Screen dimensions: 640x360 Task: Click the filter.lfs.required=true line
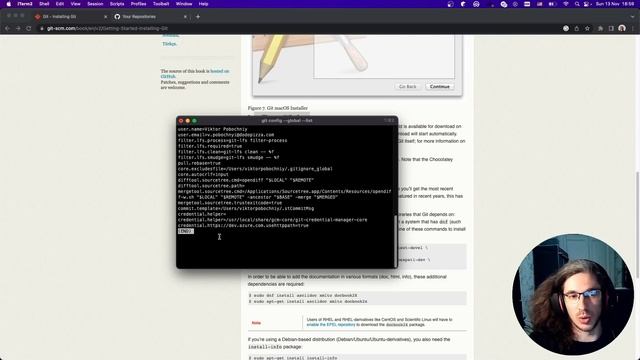pos(210,146)
